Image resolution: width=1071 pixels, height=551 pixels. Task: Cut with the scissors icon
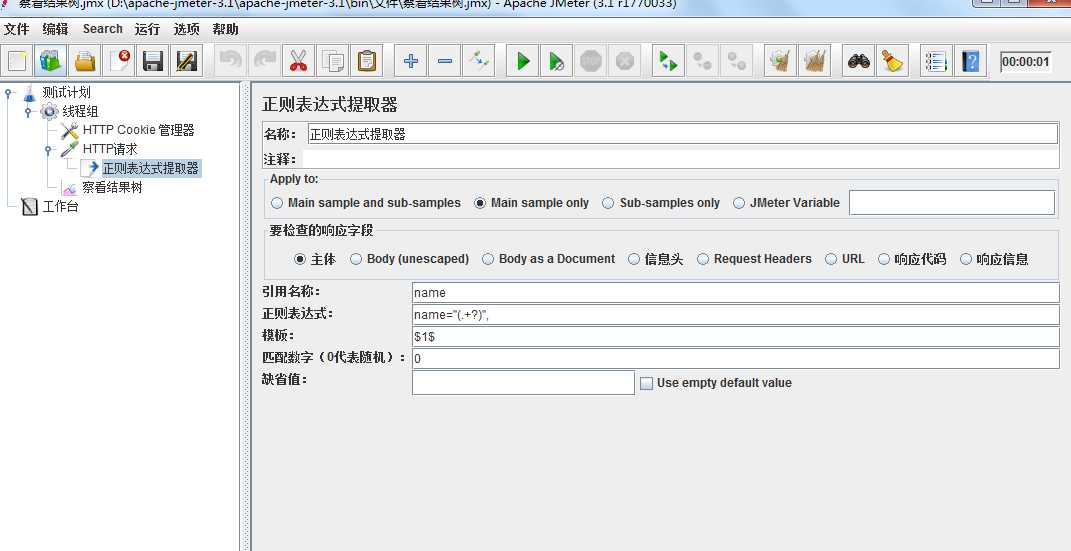pos(298,61)
